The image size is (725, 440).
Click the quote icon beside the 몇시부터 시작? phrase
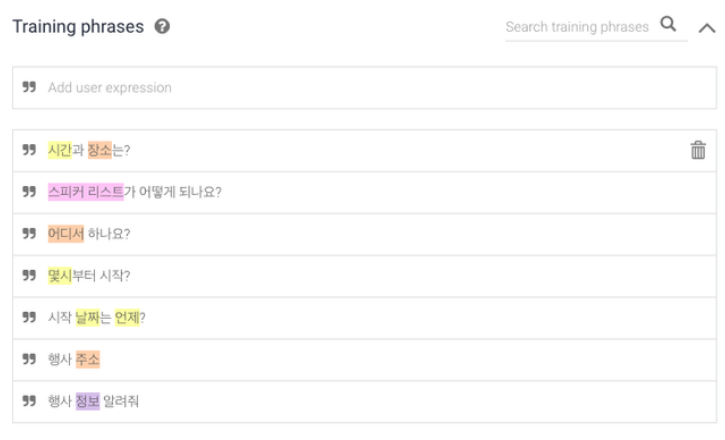[x=29, y=275]
